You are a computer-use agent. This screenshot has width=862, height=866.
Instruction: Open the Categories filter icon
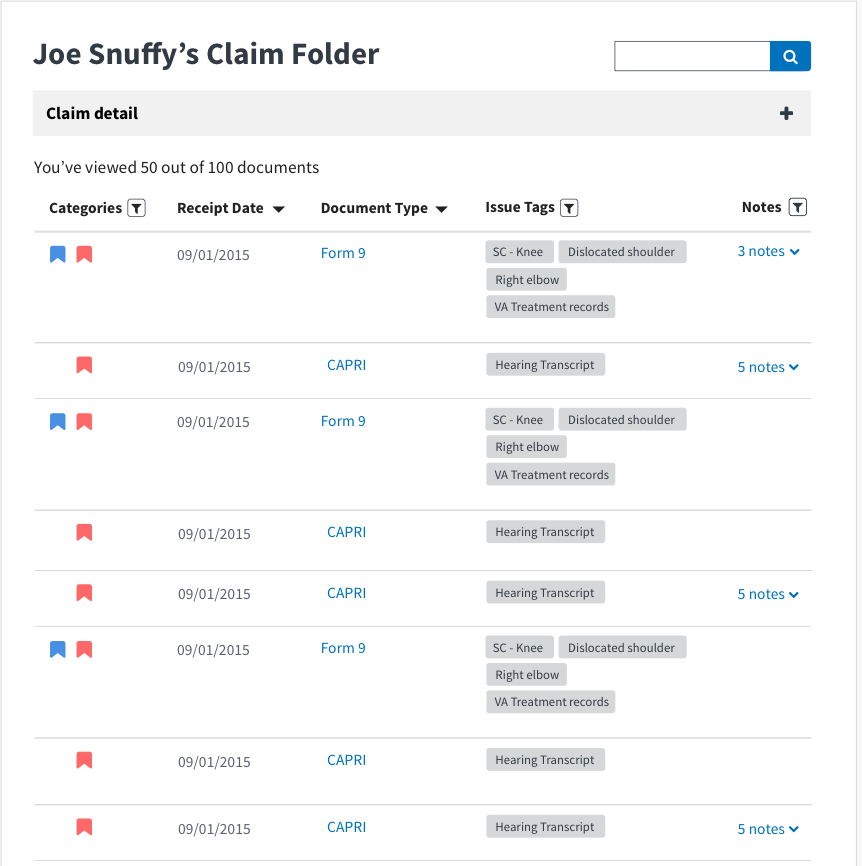point(136,208)
